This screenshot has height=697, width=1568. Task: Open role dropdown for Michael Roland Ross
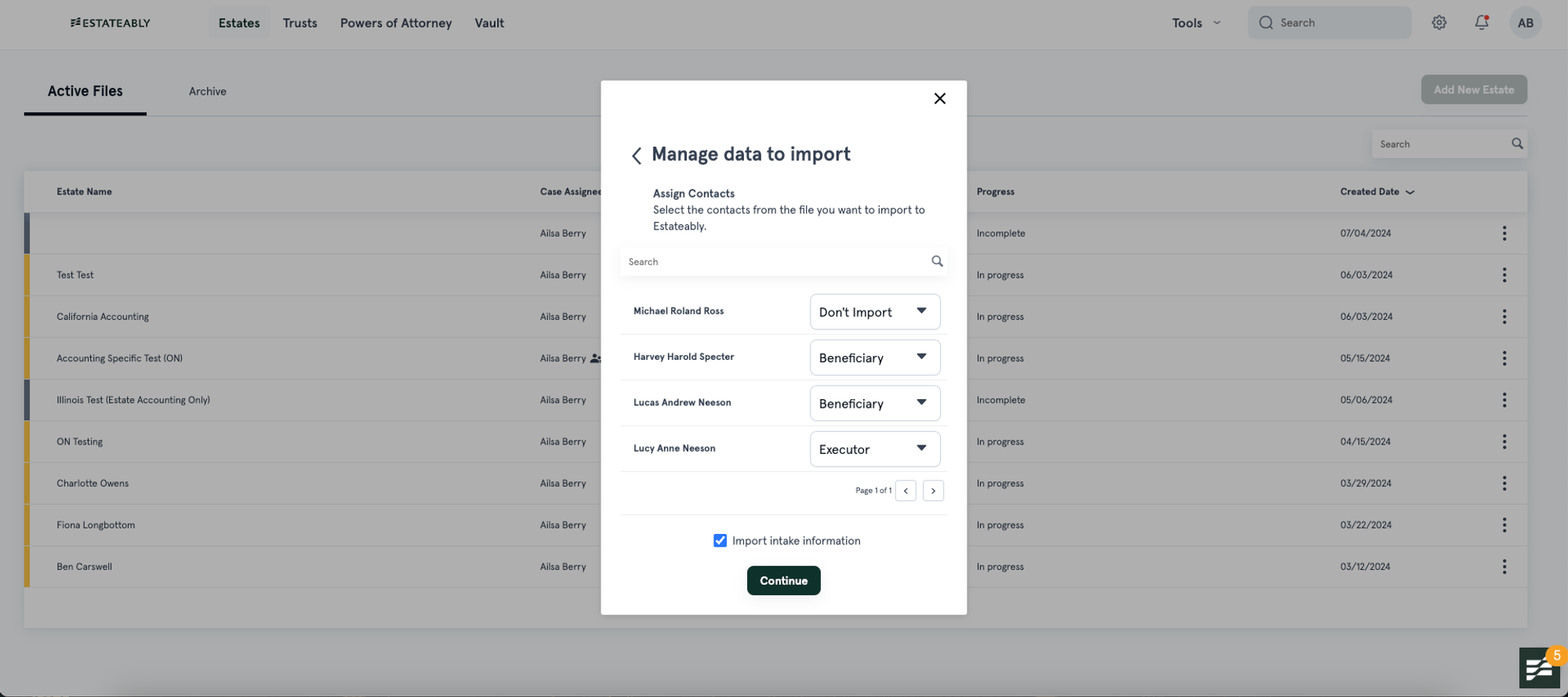(875, 312)
